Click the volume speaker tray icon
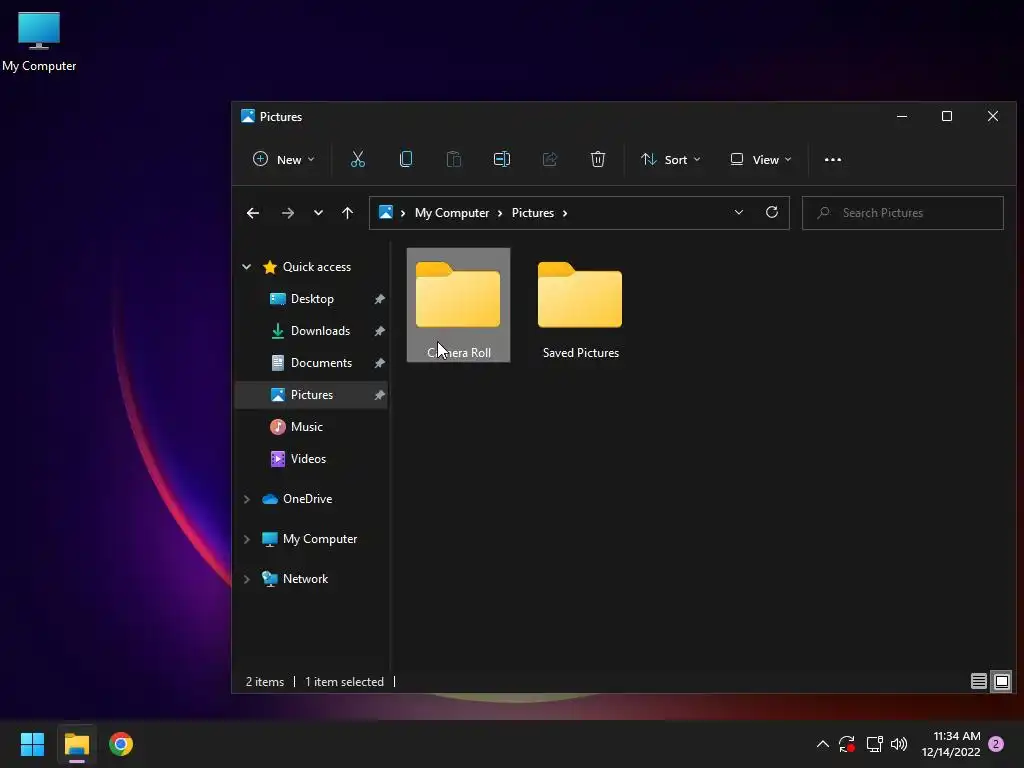Screen dimensions: 1024x768 (x=899, y=744)
